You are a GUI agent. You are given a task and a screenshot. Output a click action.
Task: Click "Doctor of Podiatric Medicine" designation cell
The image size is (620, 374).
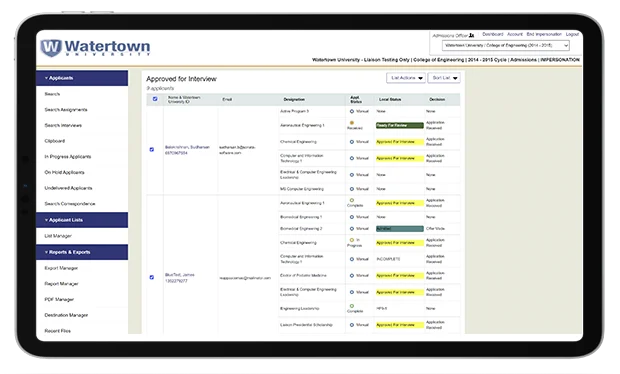pyautogui.click(x=303, y=276)
